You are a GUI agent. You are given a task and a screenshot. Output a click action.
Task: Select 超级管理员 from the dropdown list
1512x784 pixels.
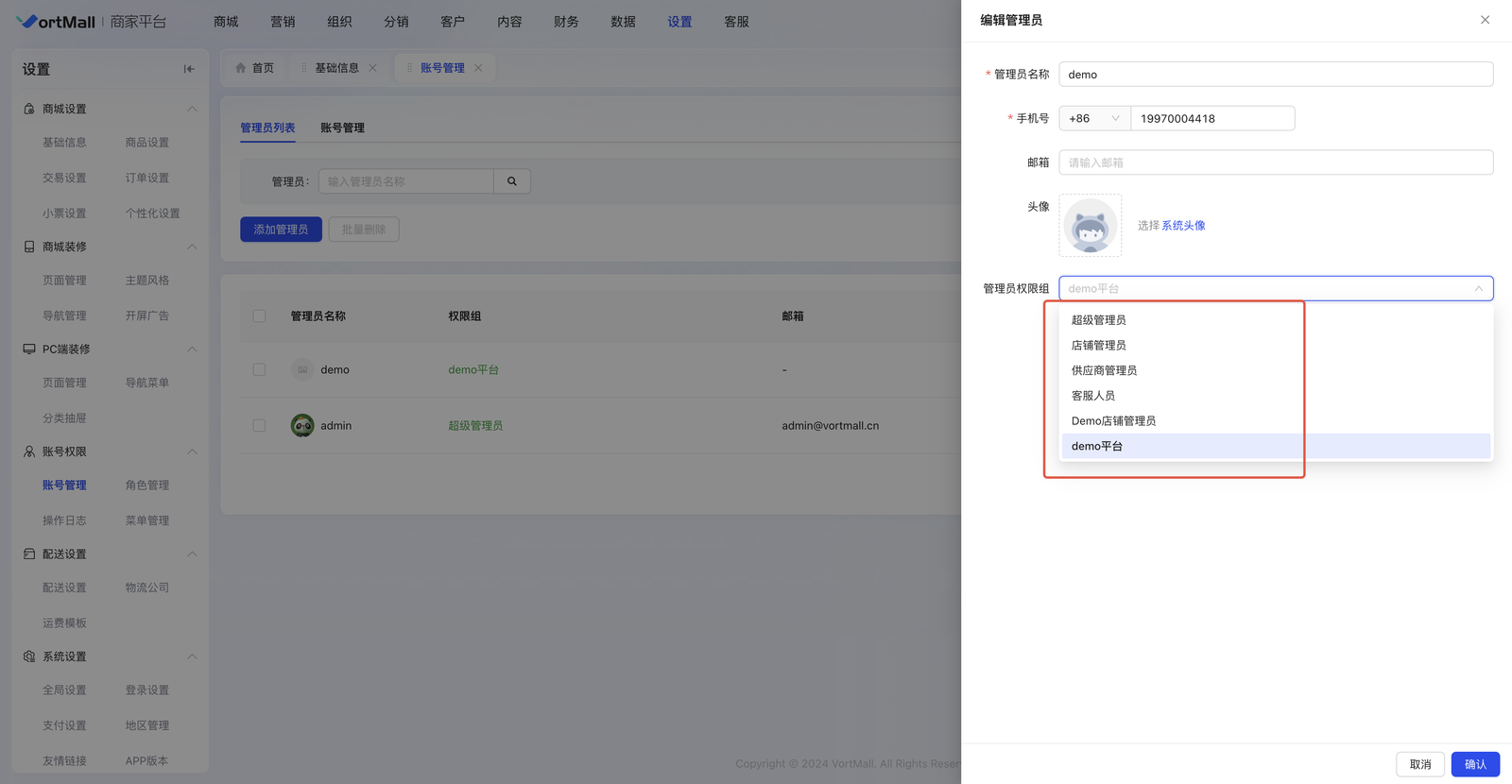click(1098, 320)
